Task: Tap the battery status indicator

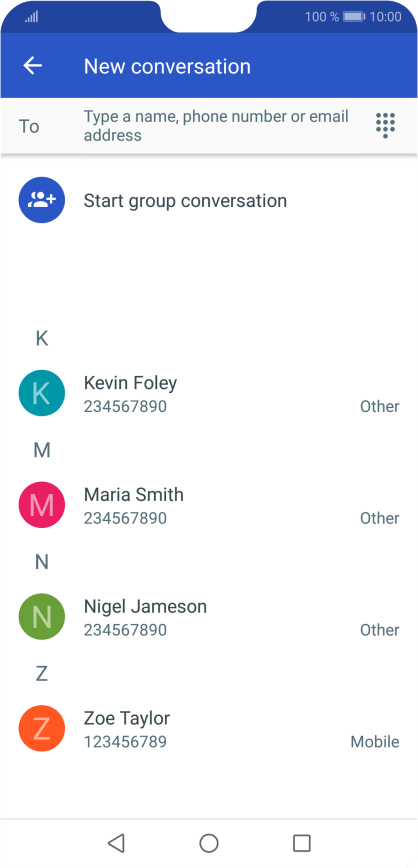Action: point(354,17)
